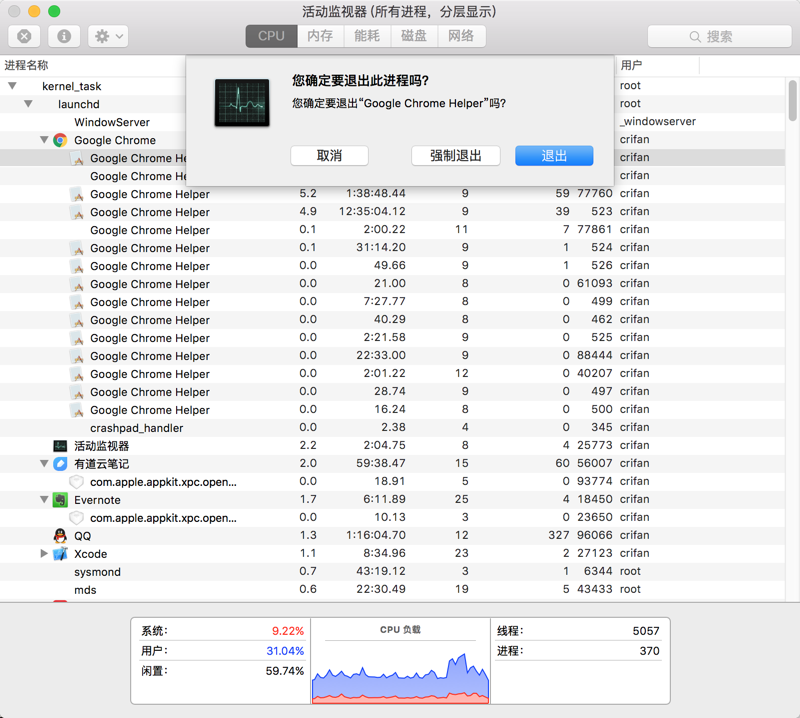Expand the Xcode disclosure triangle

click(x=44, y=553)
